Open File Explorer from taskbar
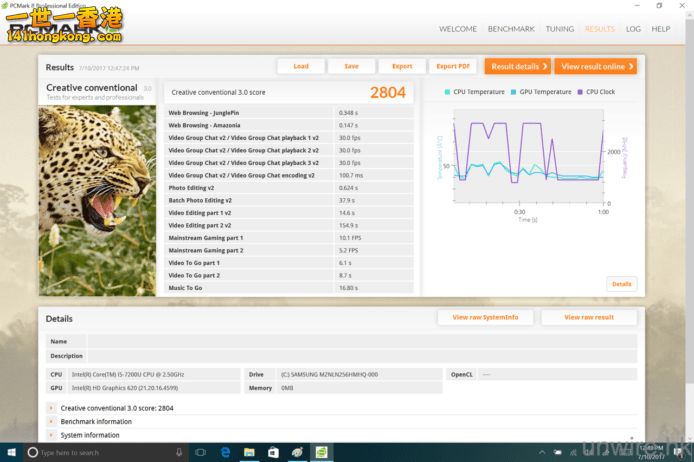This screenshot has width=694, height=462. (x=249, y=452)
